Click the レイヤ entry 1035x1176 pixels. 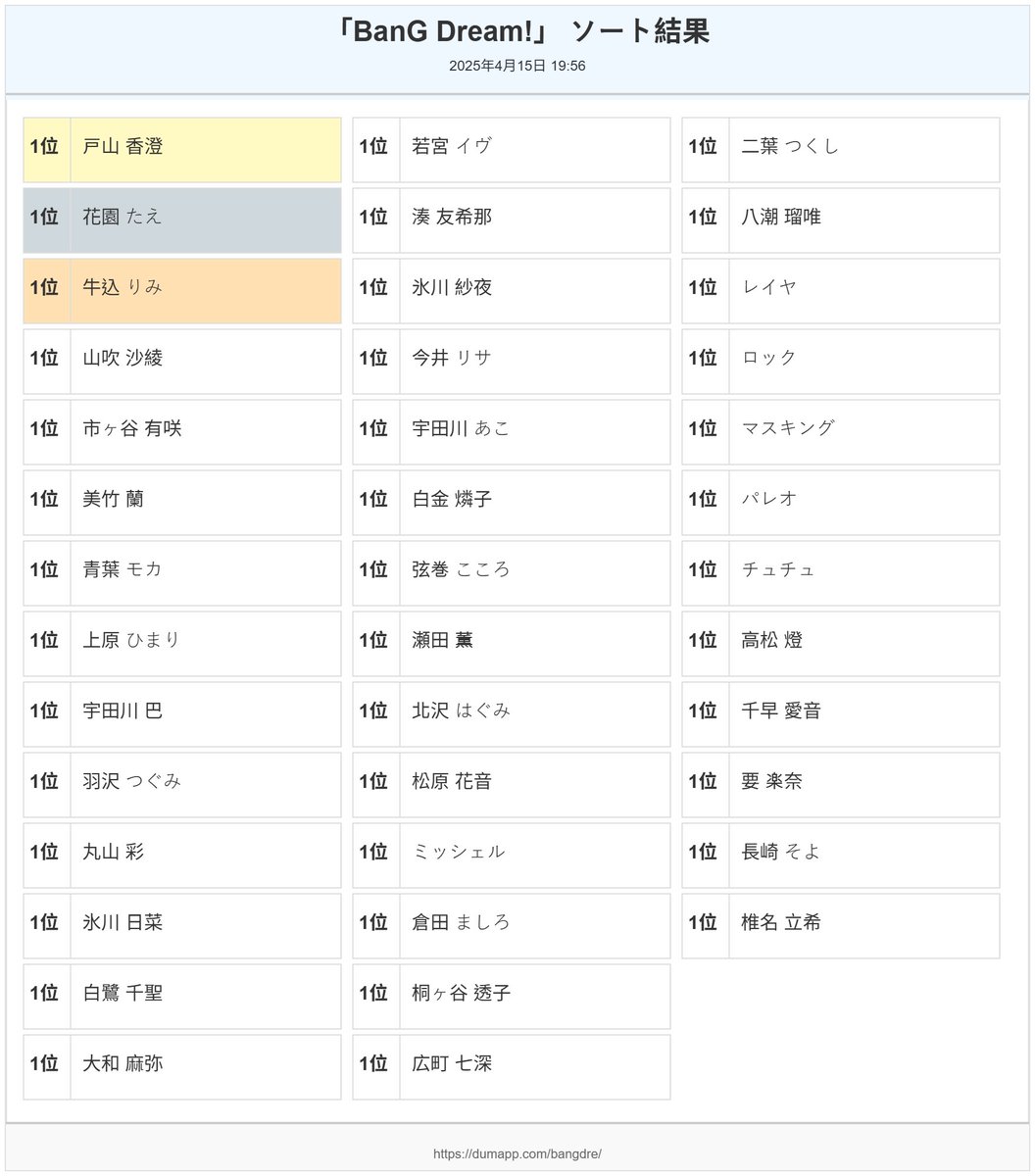click(x=841, y=291)
